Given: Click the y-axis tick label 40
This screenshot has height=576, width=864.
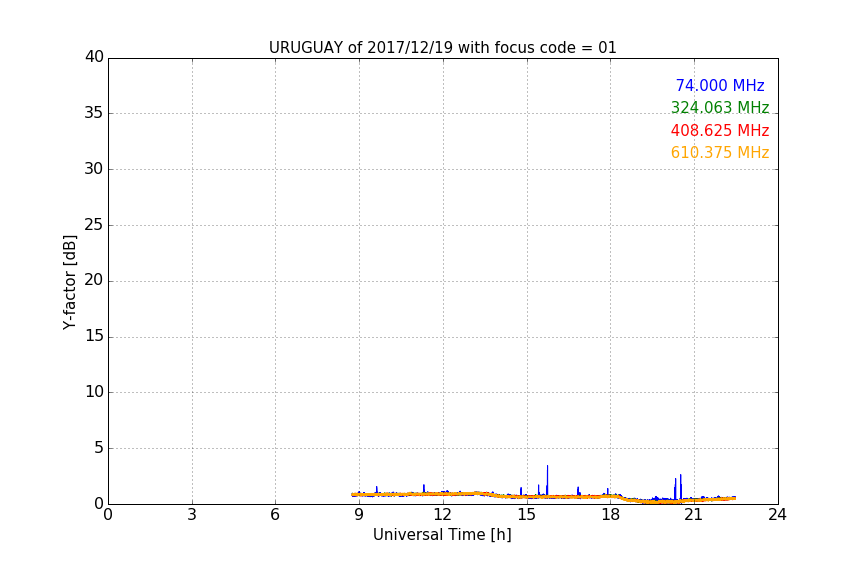Looking at the screenshot, I should (x=94, y=57).
